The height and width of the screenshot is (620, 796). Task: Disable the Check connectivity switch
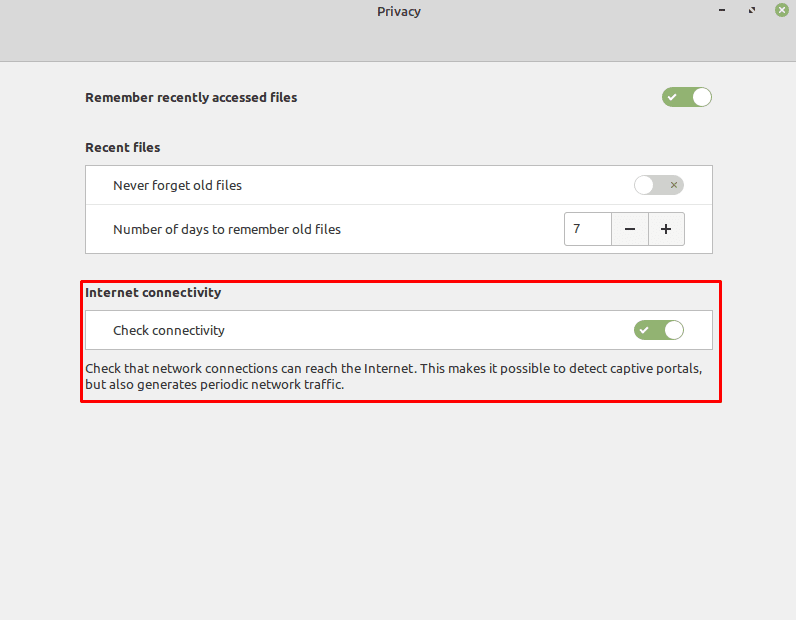[x=658, y=330]
